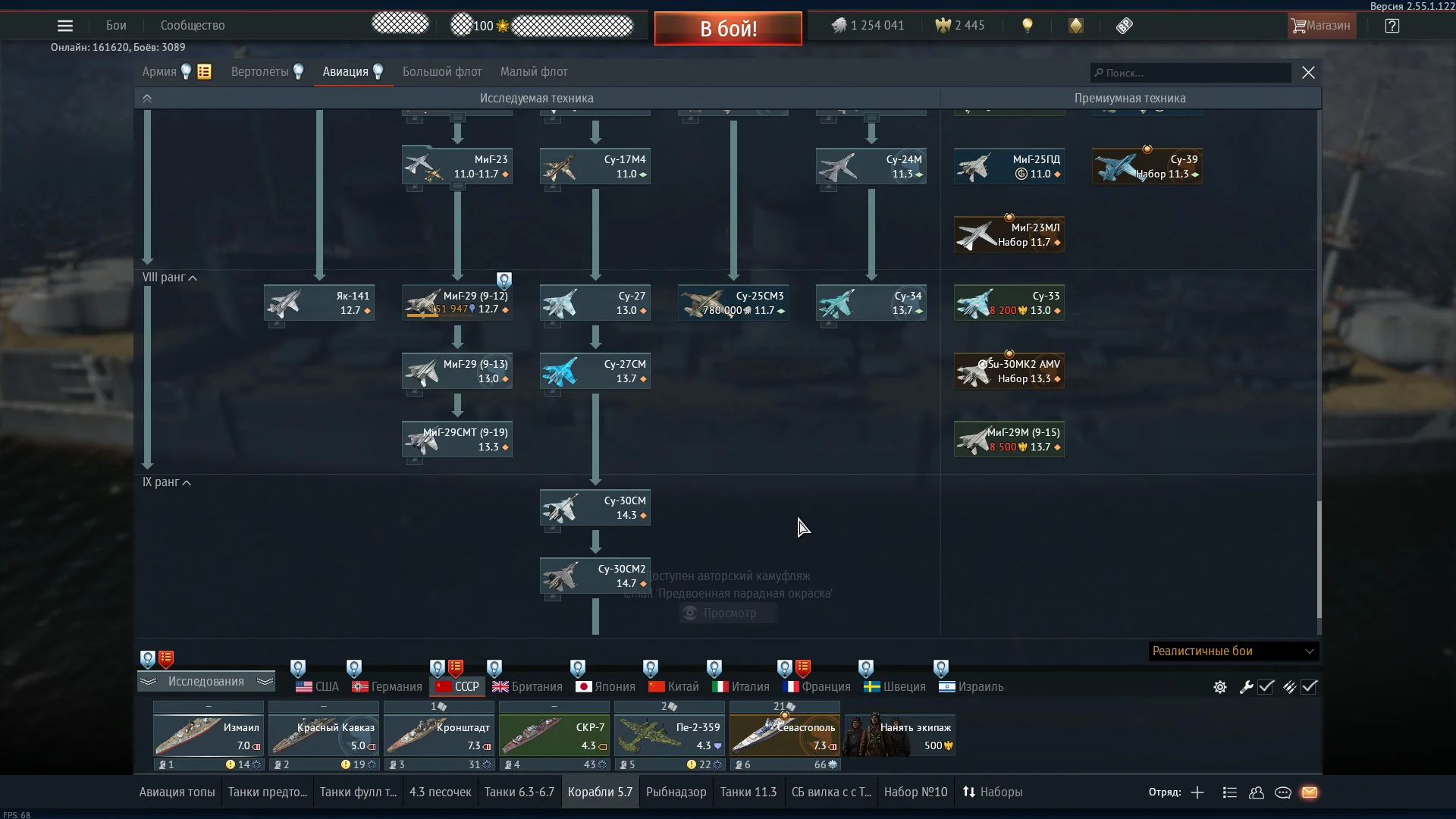The image size is (1456, 819).
Task: Switch to the Армия tab
Action: [x=159, y=72]
